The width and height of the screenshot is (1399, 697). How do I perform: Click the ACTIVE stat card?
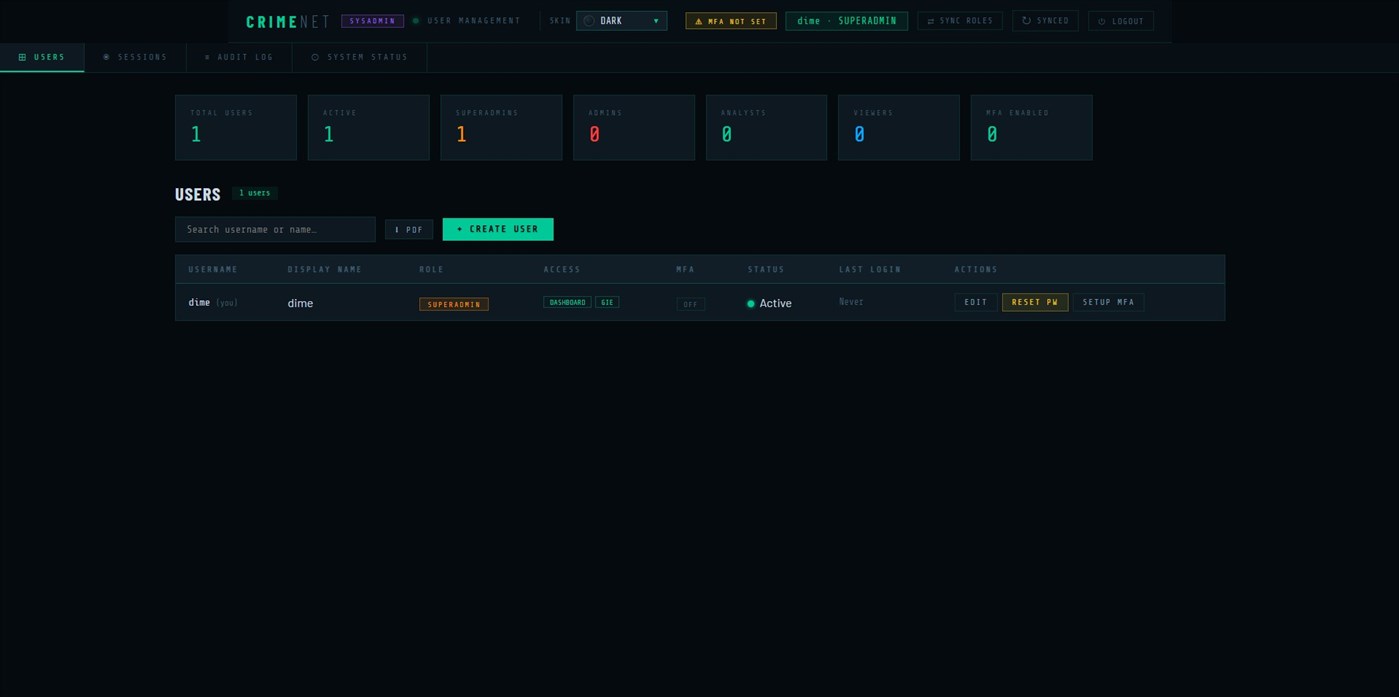(369, 128)
